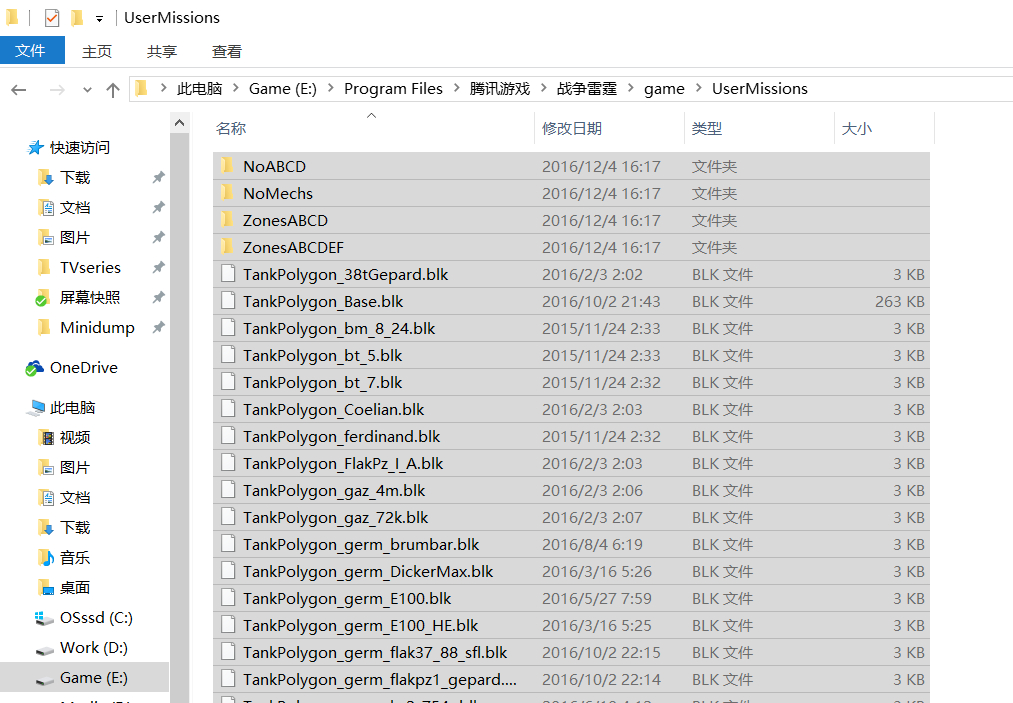Open the 屏幕快照 pinned folder

click(x=78, y=297)
